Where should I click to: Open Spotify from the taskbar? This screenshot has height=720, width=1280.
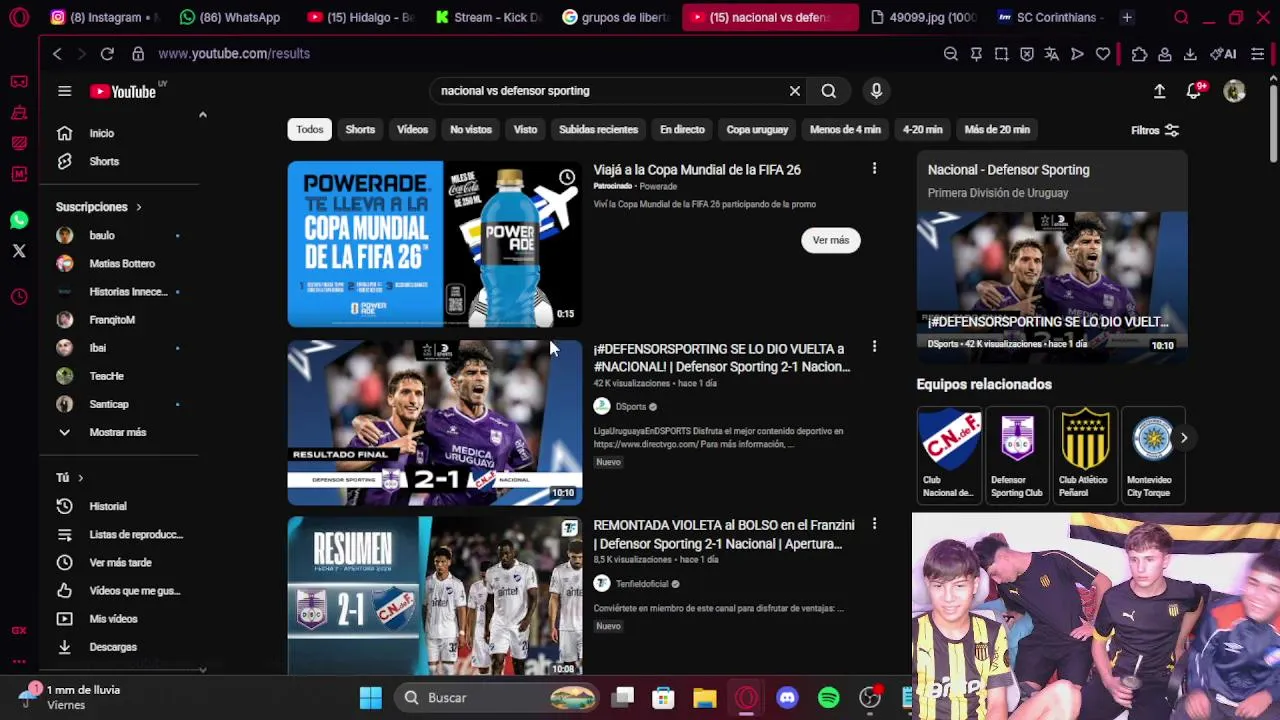coord(829,698)
